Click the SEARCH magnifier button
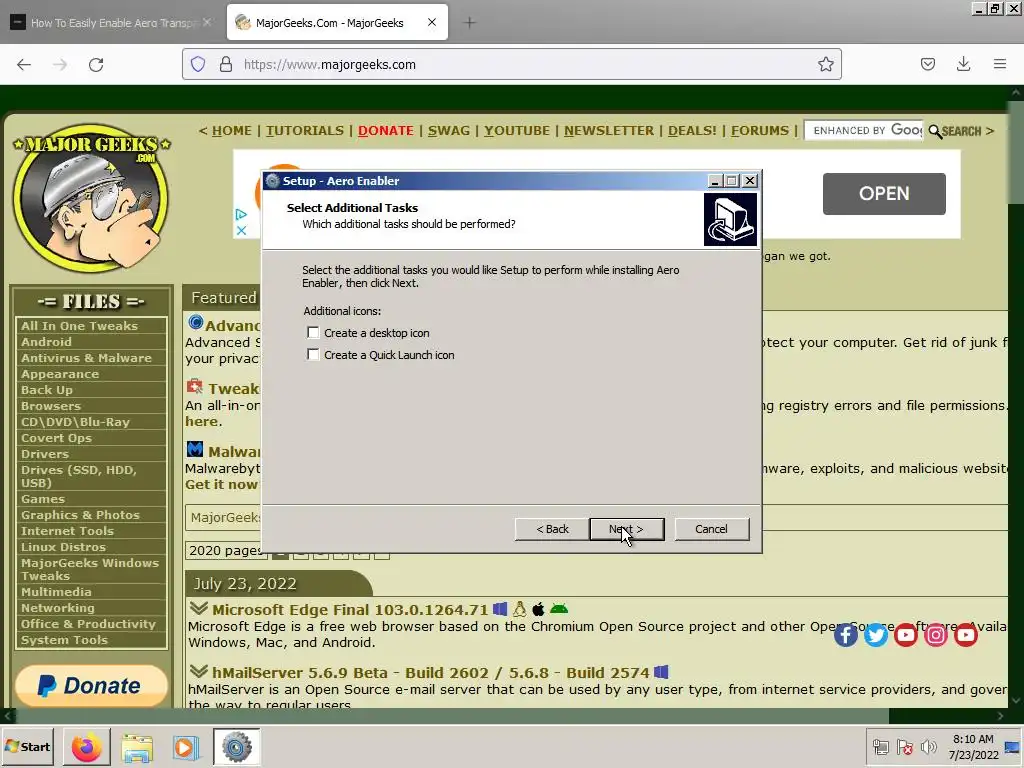Screen dimensions: 1024x768 (955, 131)
